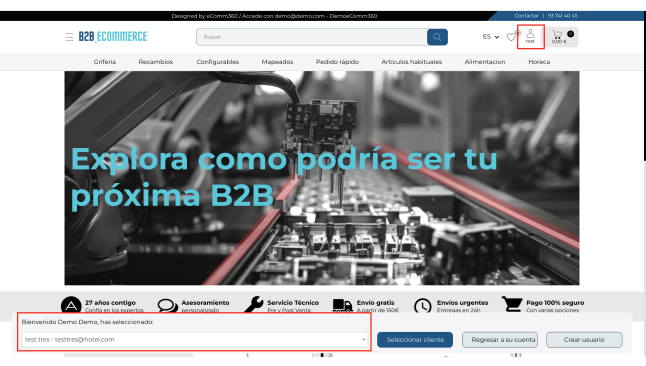Click the Envío gratis truck icon
The width and height of the screenshot is (646, 366).
[x=342, y=305]
